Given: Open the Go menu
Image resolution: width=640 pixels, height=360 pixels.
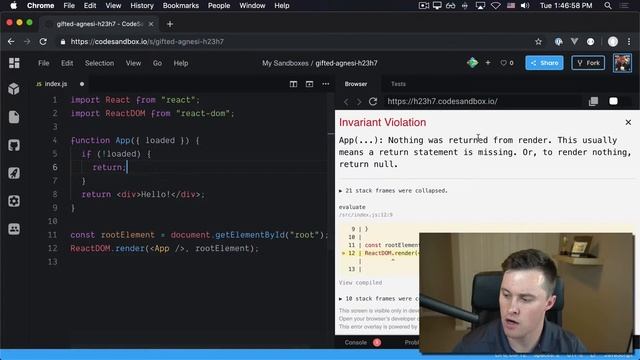Looking at the screenshot, I should [157, 63].
